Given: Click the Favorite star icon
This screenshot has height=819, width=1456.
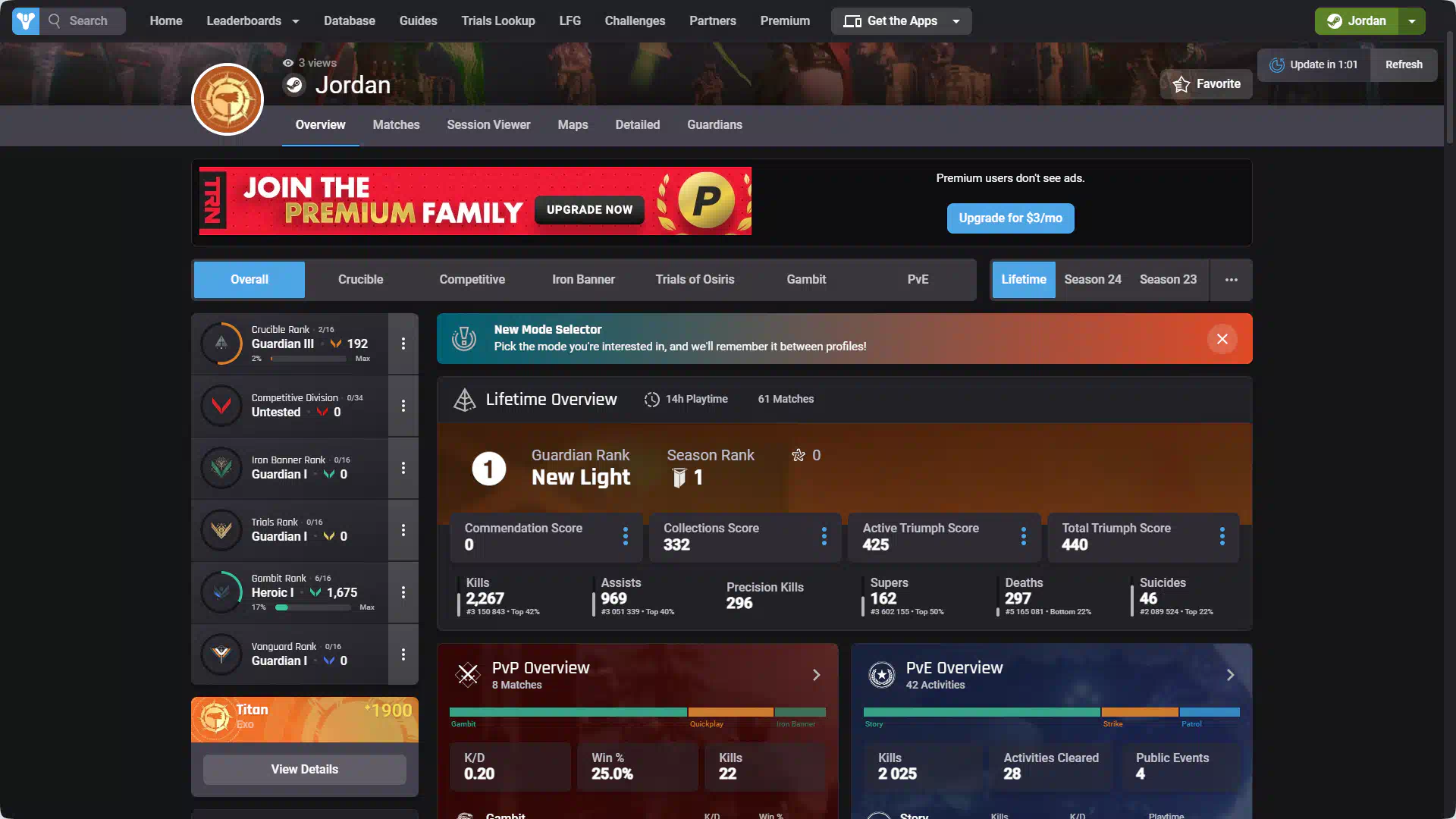Looking at the screenshot, I should (x=1181, y=84).
